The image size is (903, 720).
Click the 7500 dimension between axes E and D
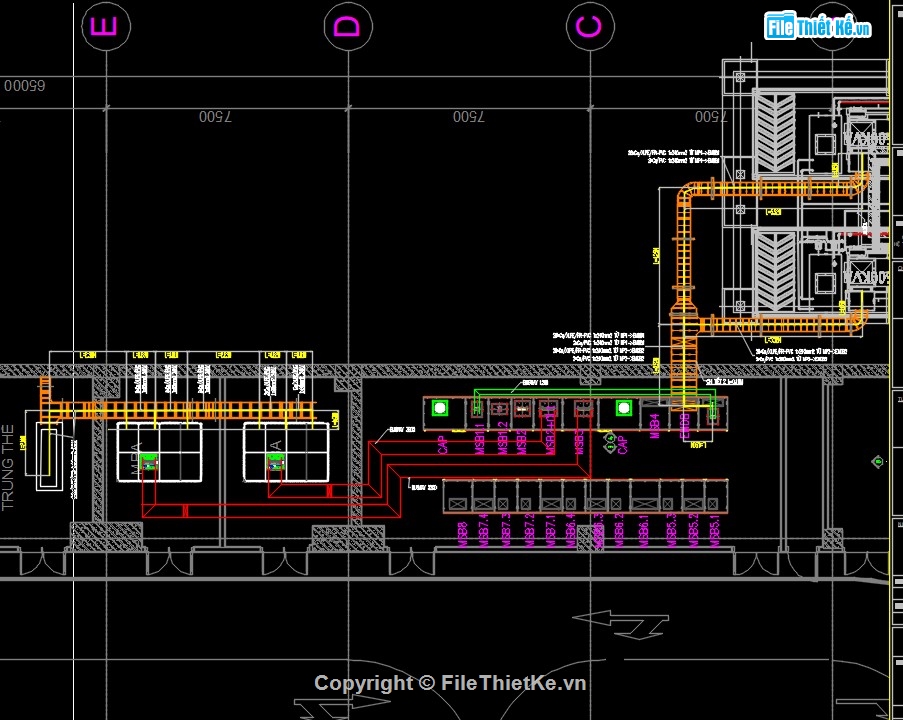coord(216,117)
